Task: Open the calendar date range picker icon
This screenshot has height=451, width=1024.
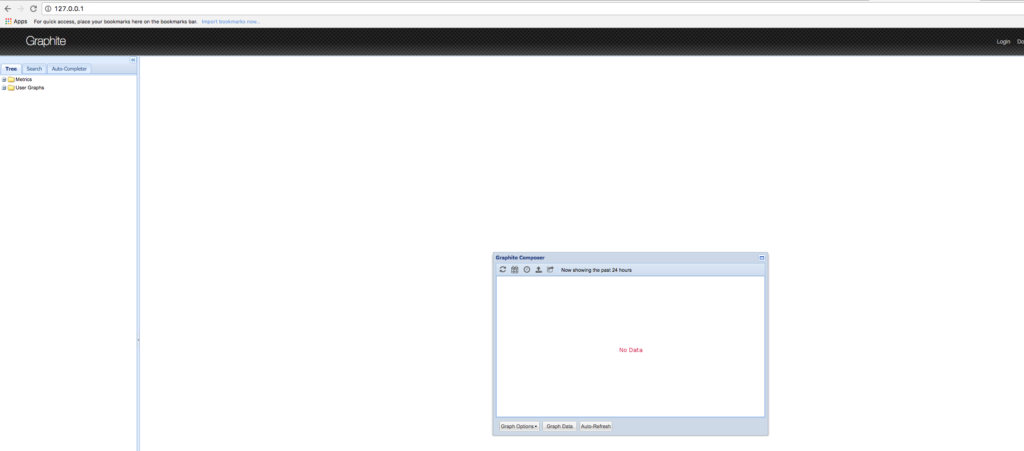Action: tap(515, 270)
